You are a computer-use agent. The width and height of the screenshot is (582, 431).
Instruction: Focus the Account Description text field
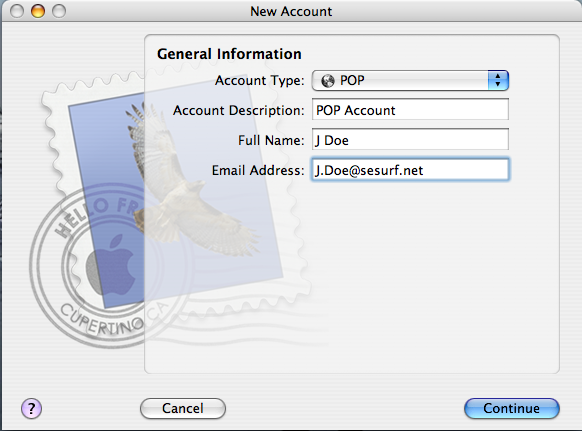pos(410,110)
